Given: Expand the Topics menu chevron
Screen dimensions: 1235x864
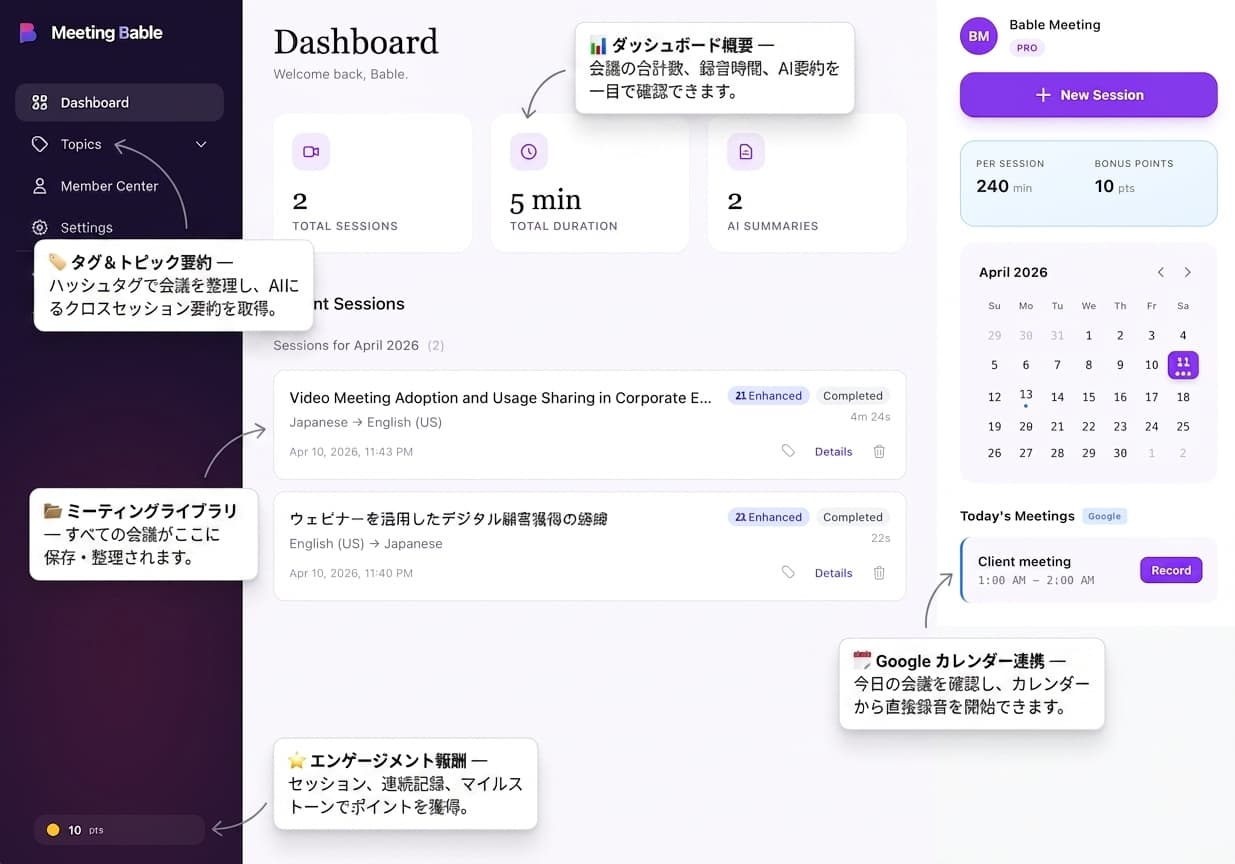Looking at the screenshot, I should tap(200, 144).
